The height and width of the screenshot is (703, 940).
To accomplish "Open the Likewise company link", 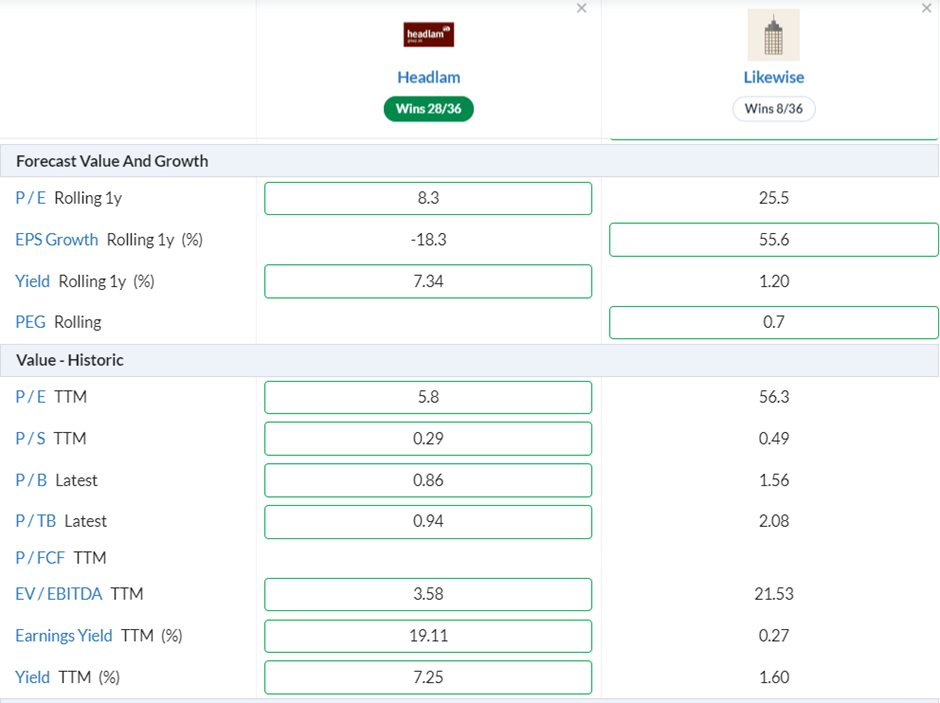I will (773, 77).
